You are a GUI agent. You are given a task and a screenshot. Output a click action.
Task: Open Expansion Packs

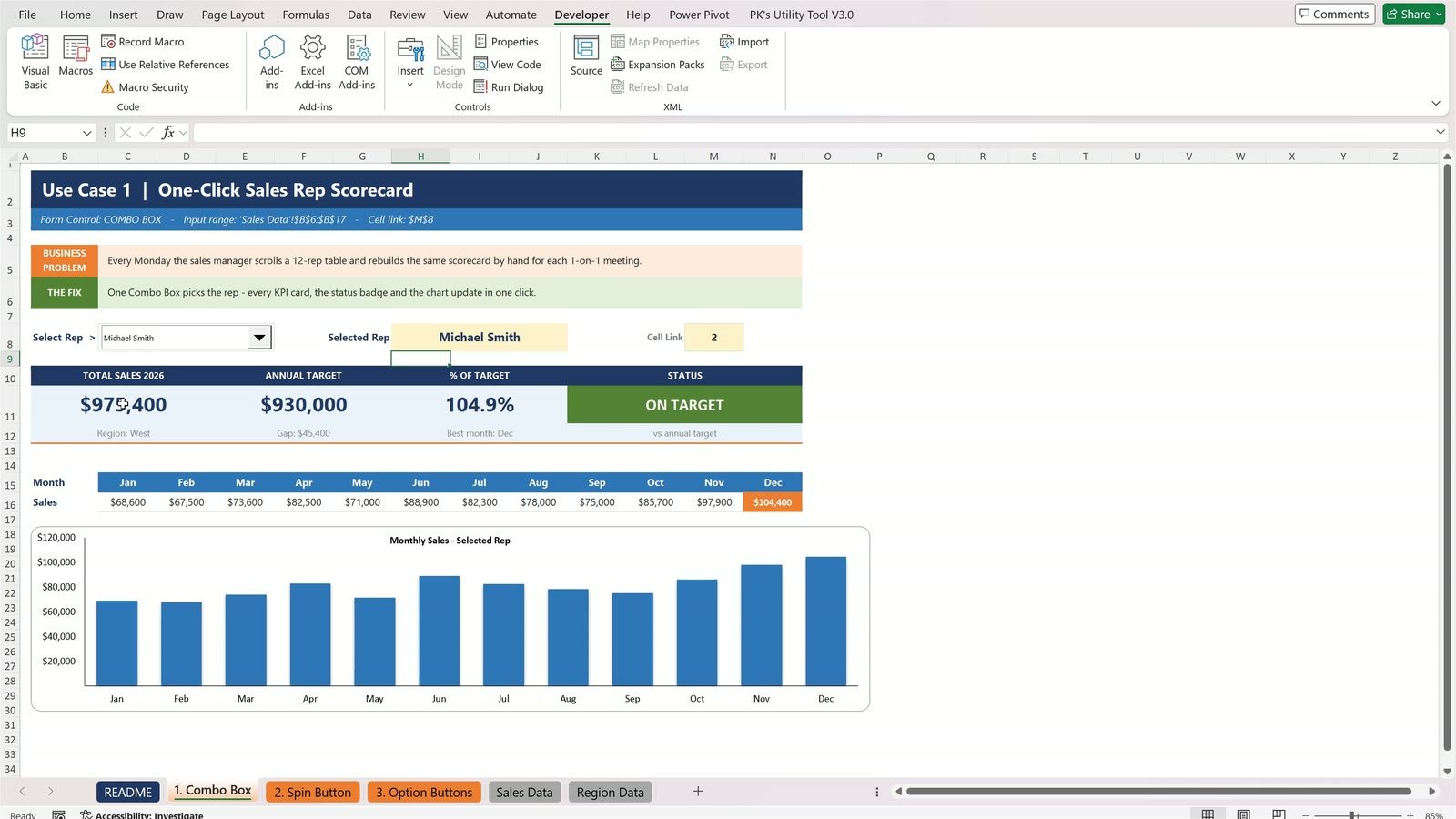(x=658, y=65)
